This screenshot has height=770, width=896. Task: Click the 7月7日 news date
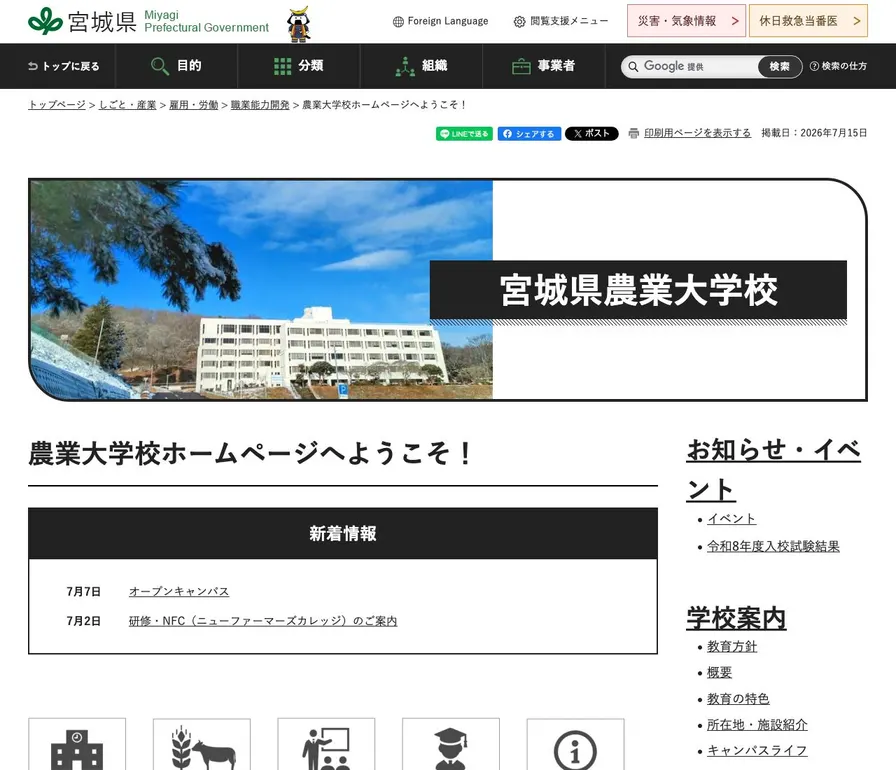pos(83,591)
